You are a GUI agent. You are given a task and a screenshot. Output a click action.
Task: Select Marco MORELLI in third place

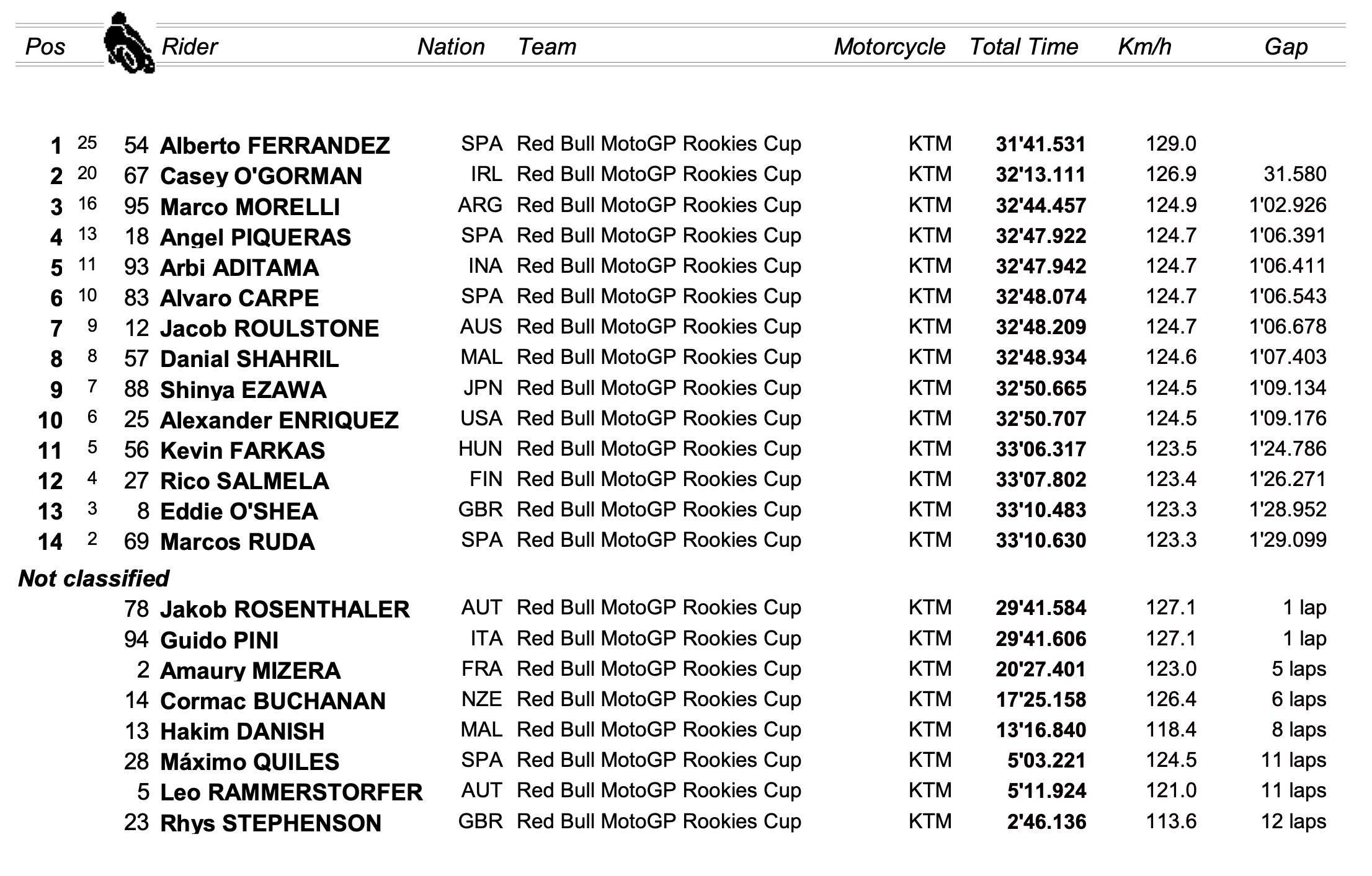[250, 206]
